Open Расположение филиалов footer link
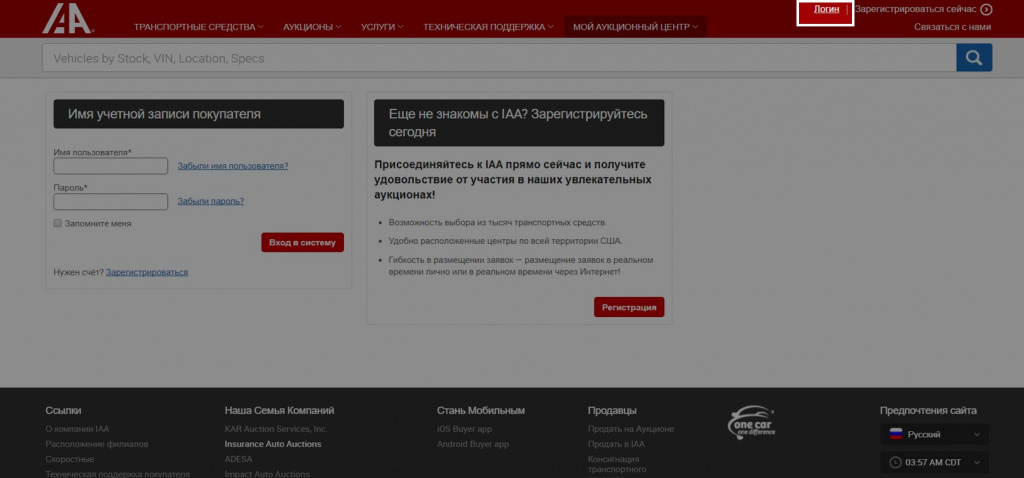This screenshot has width=1024, height=478. click(x=97, y=444)
